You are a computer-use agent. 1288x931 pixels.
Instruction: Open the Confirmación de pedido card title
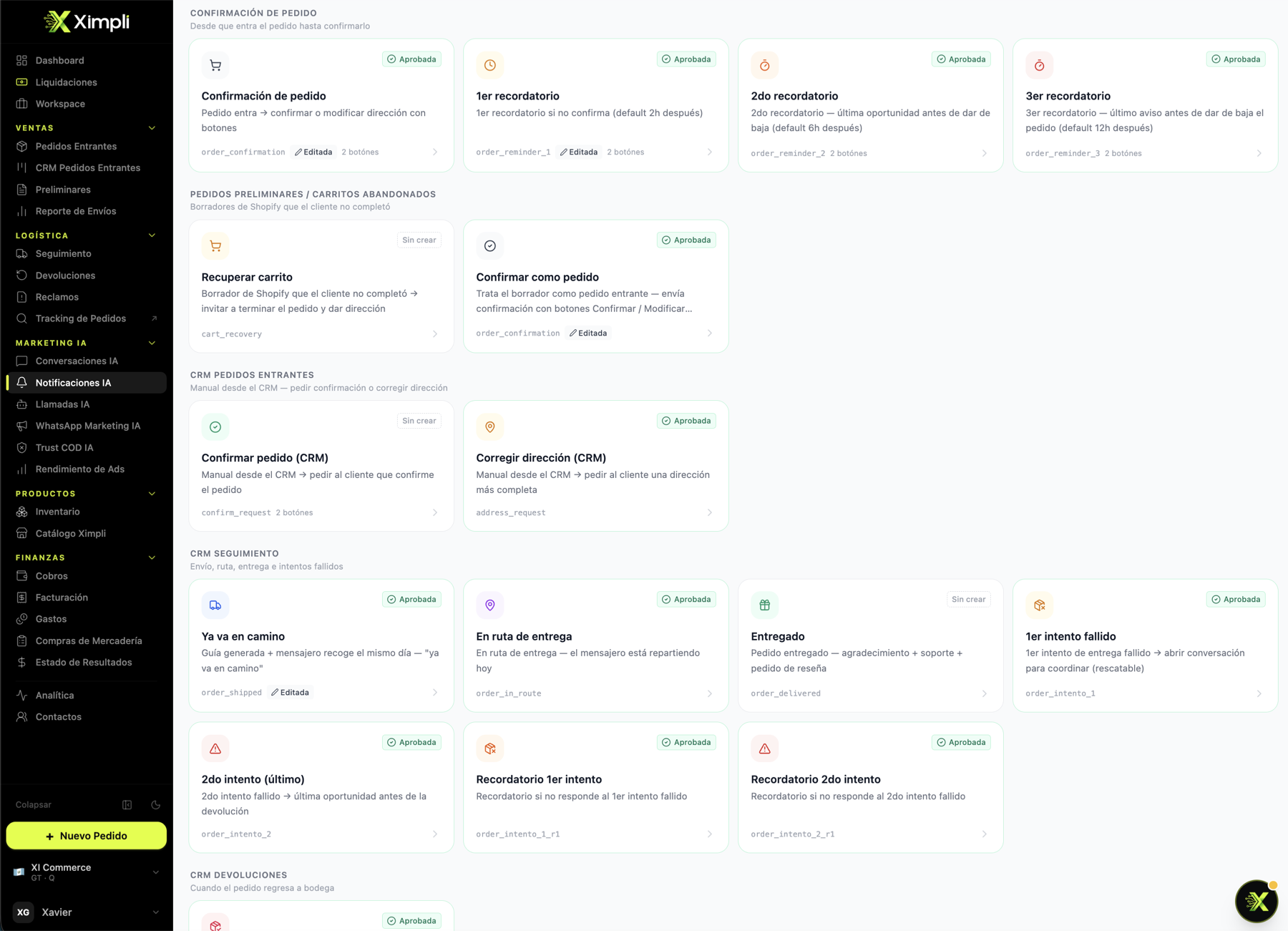tap(263, 96)
